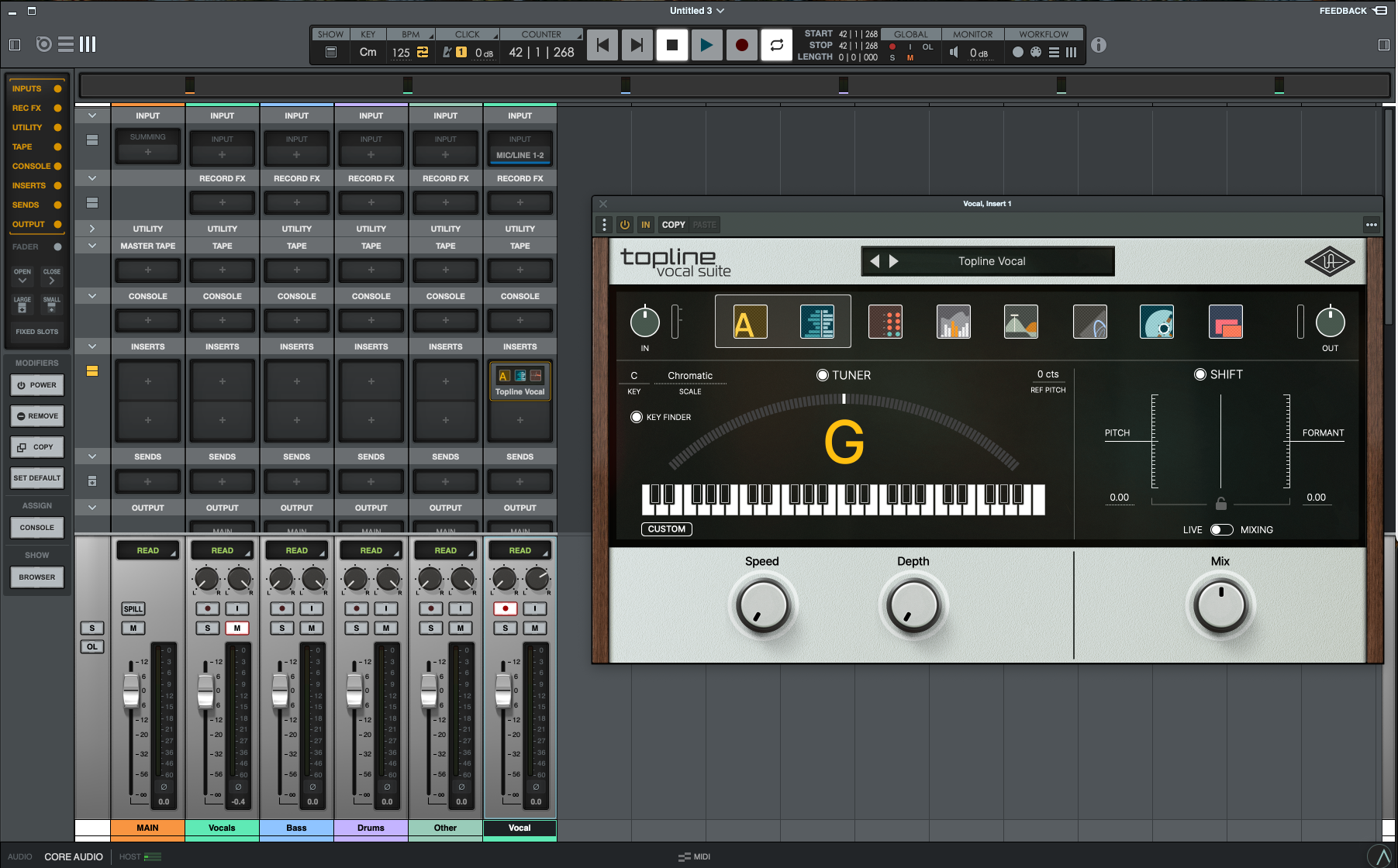Toggle the plugin power icon
1398x868 pixels.
[625, 225]
